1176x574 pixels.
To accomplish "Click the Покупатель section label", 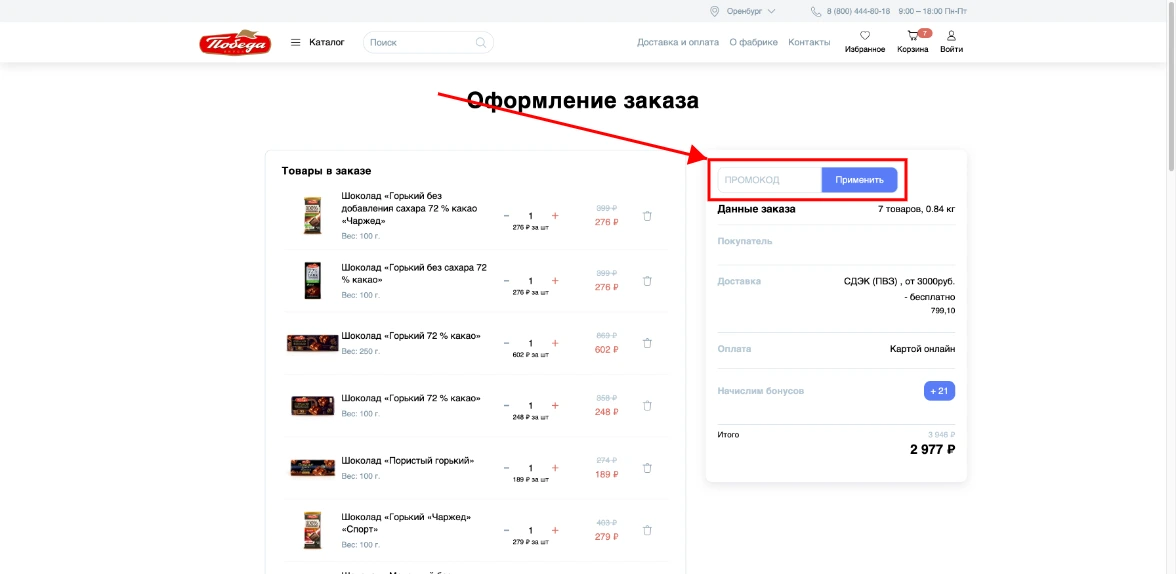I will (x=745, y=241).
